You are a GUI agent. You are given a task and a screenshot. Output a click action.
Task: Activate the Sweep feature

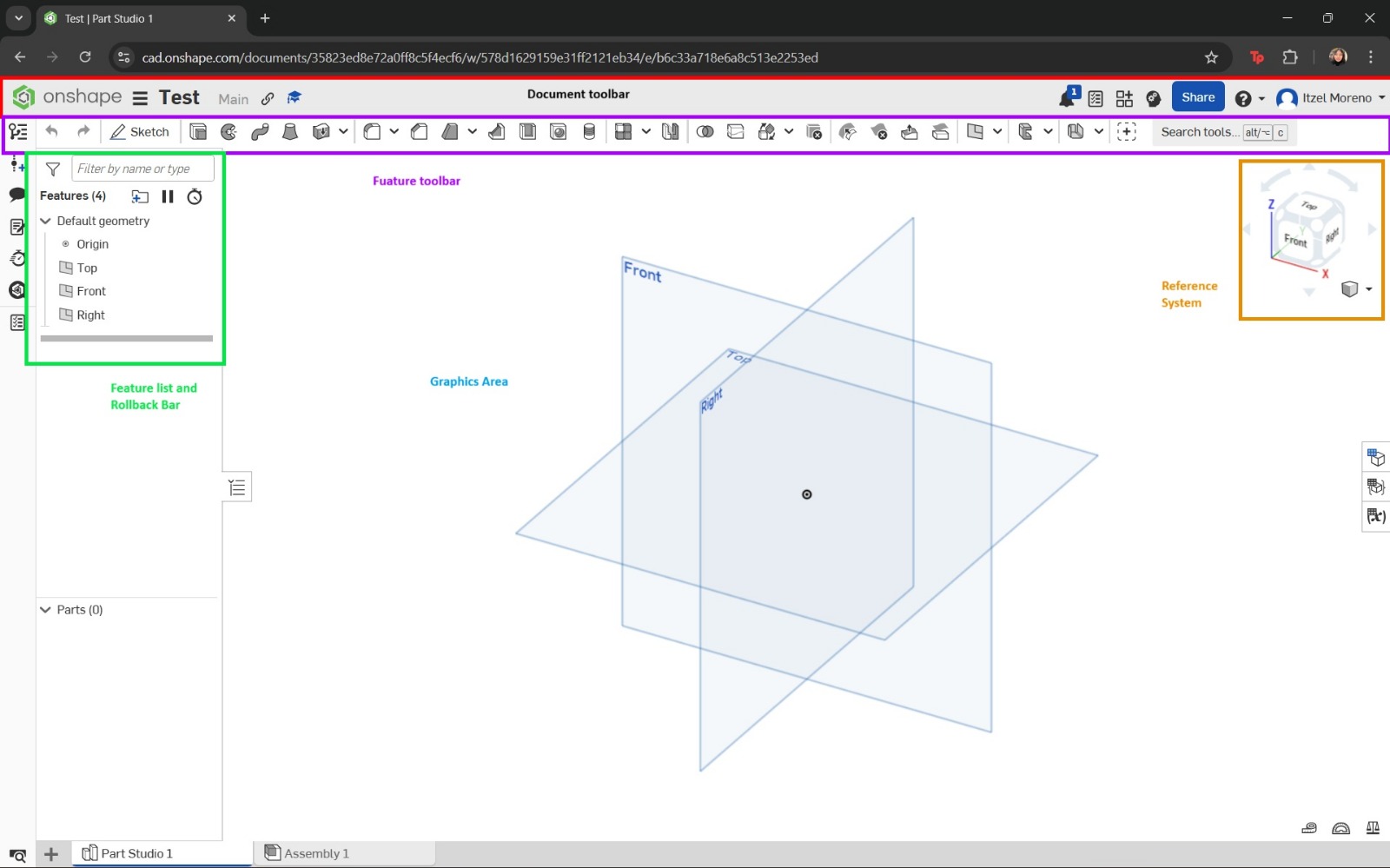[x=261, y=131]
